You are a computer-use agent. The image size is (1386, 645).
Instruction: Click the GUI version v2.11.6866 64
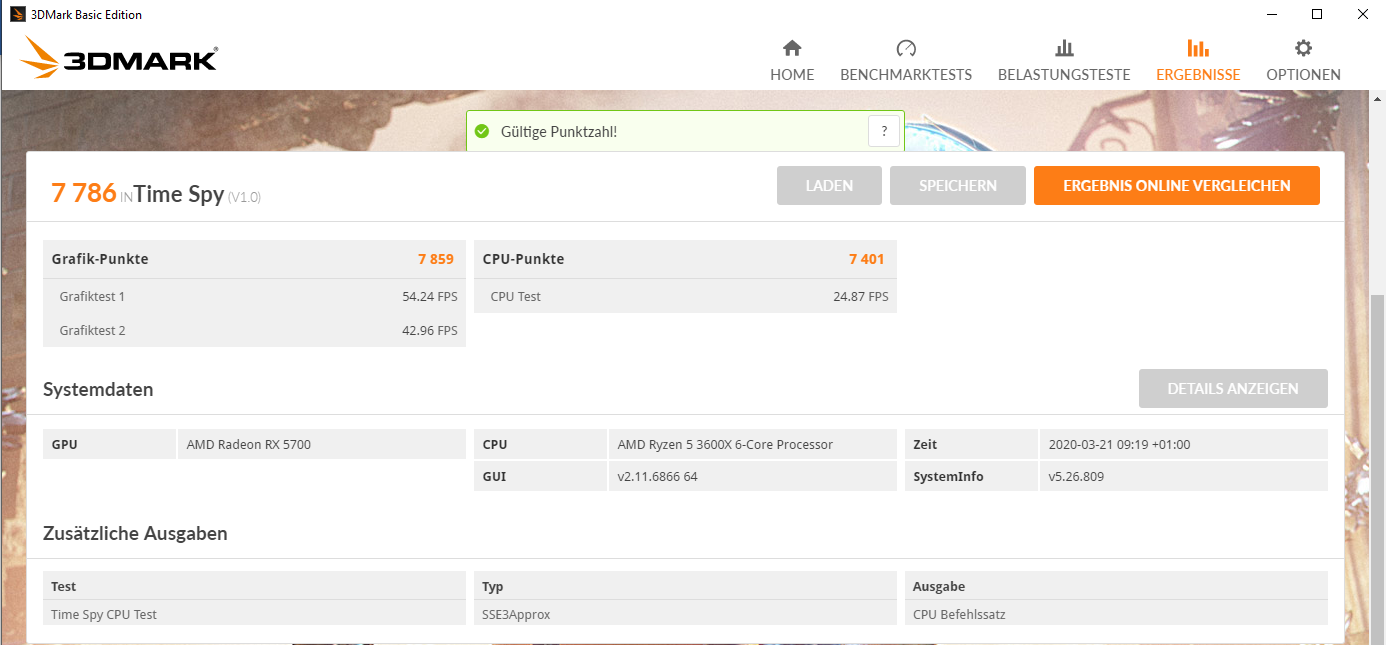[x=657, y=477]
